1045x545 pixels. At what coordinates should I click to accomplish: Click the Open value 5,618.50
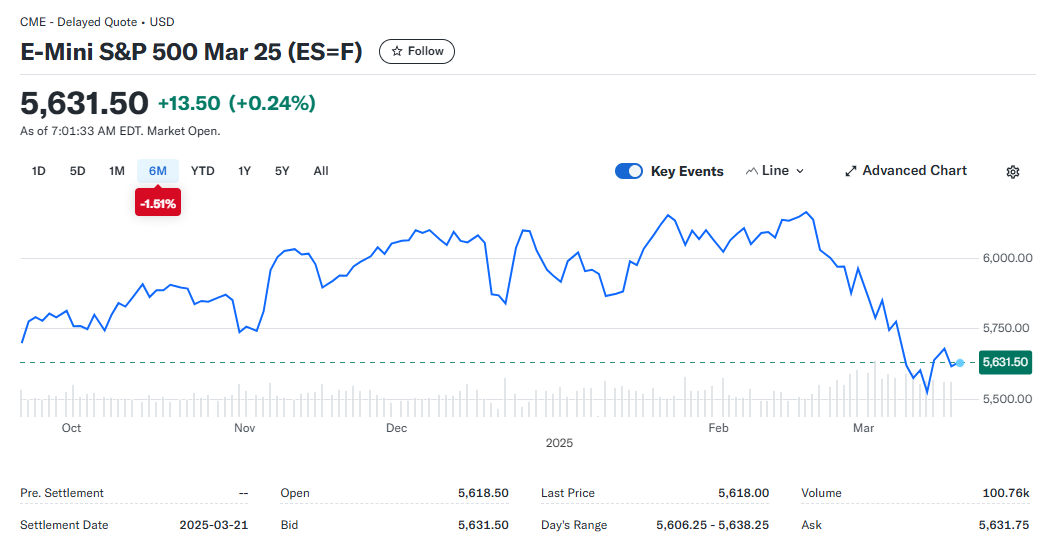pyautogui.click(x=483, y=493)
